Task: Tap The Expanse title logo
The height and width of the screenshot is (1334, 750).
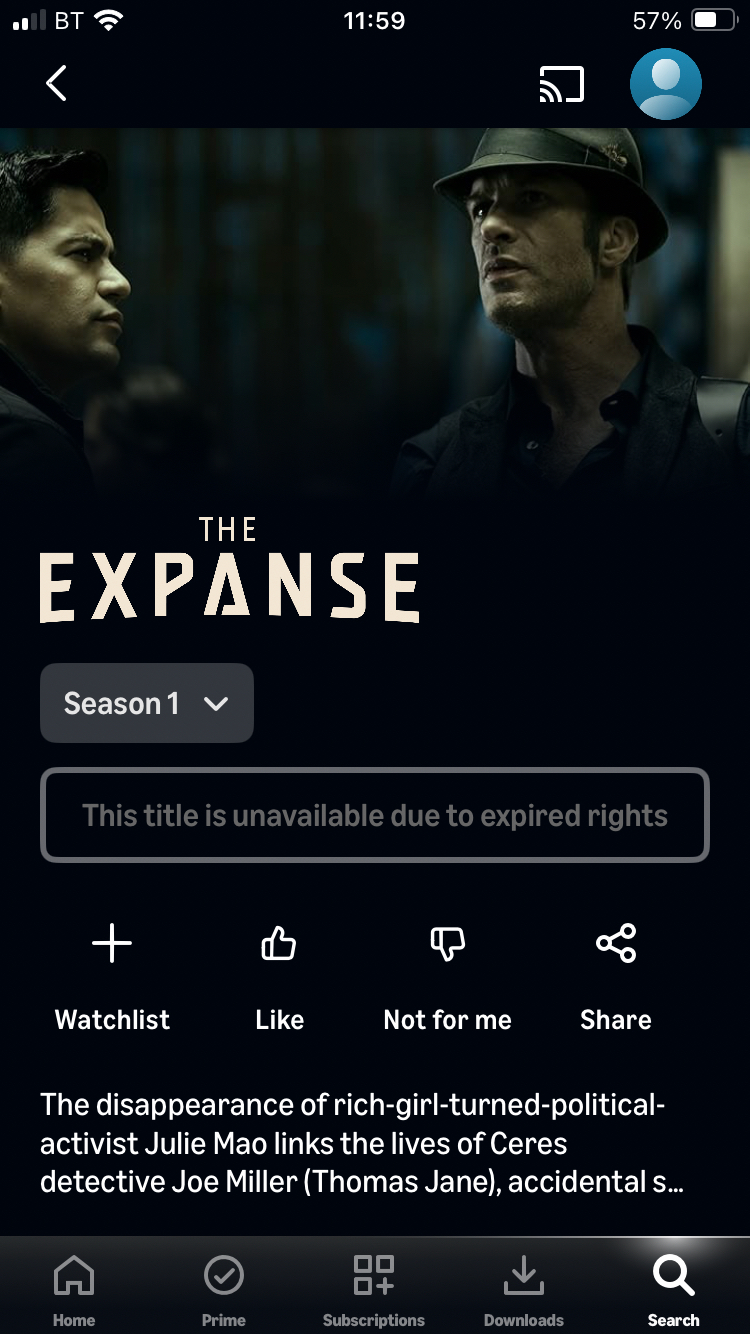Action: click(x=229, y=568)
